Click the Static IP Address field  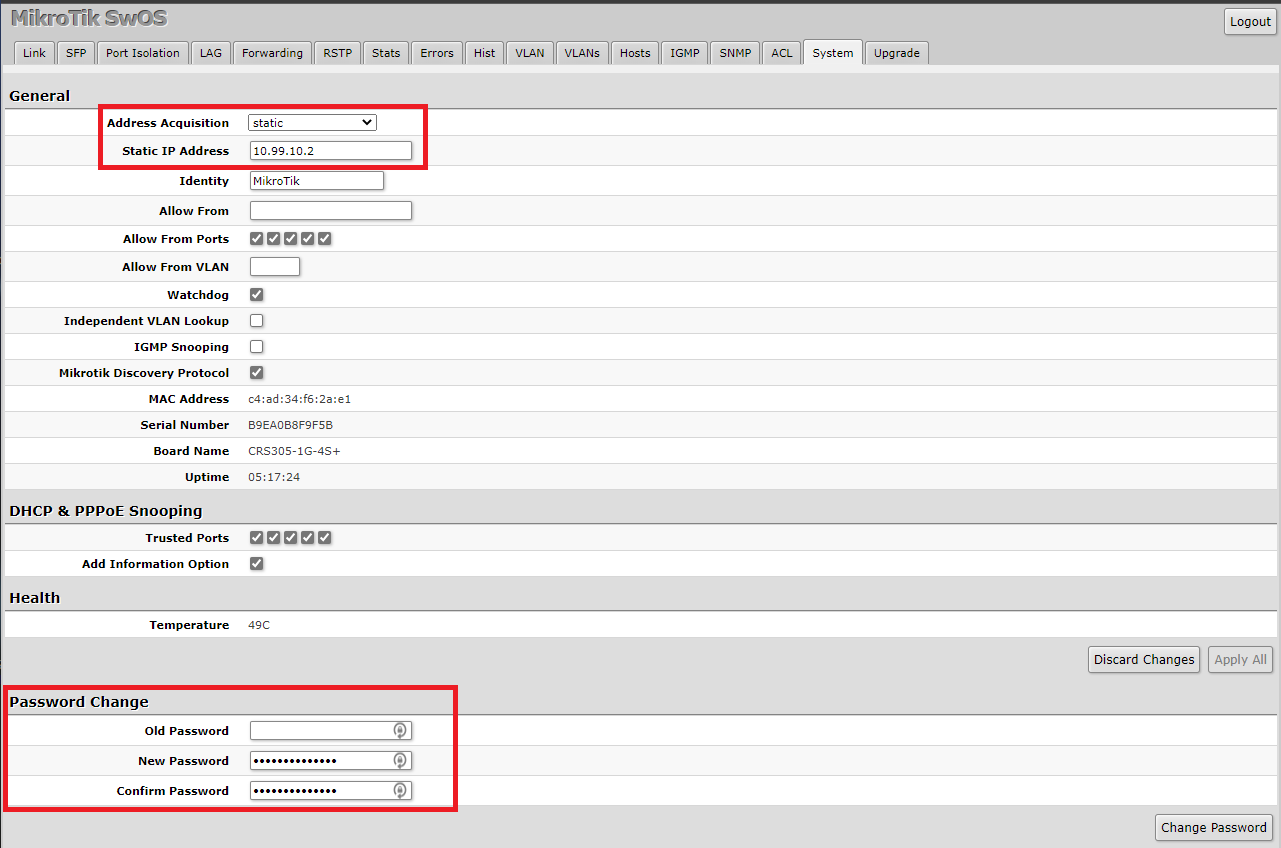click(x=331, y=151)
